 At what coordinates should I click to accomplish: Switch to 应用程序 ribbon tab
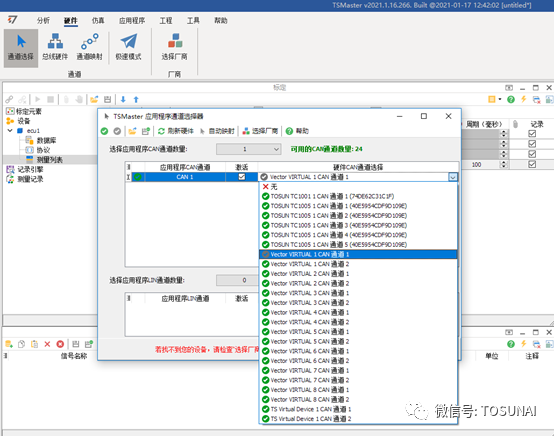[132, 20]
